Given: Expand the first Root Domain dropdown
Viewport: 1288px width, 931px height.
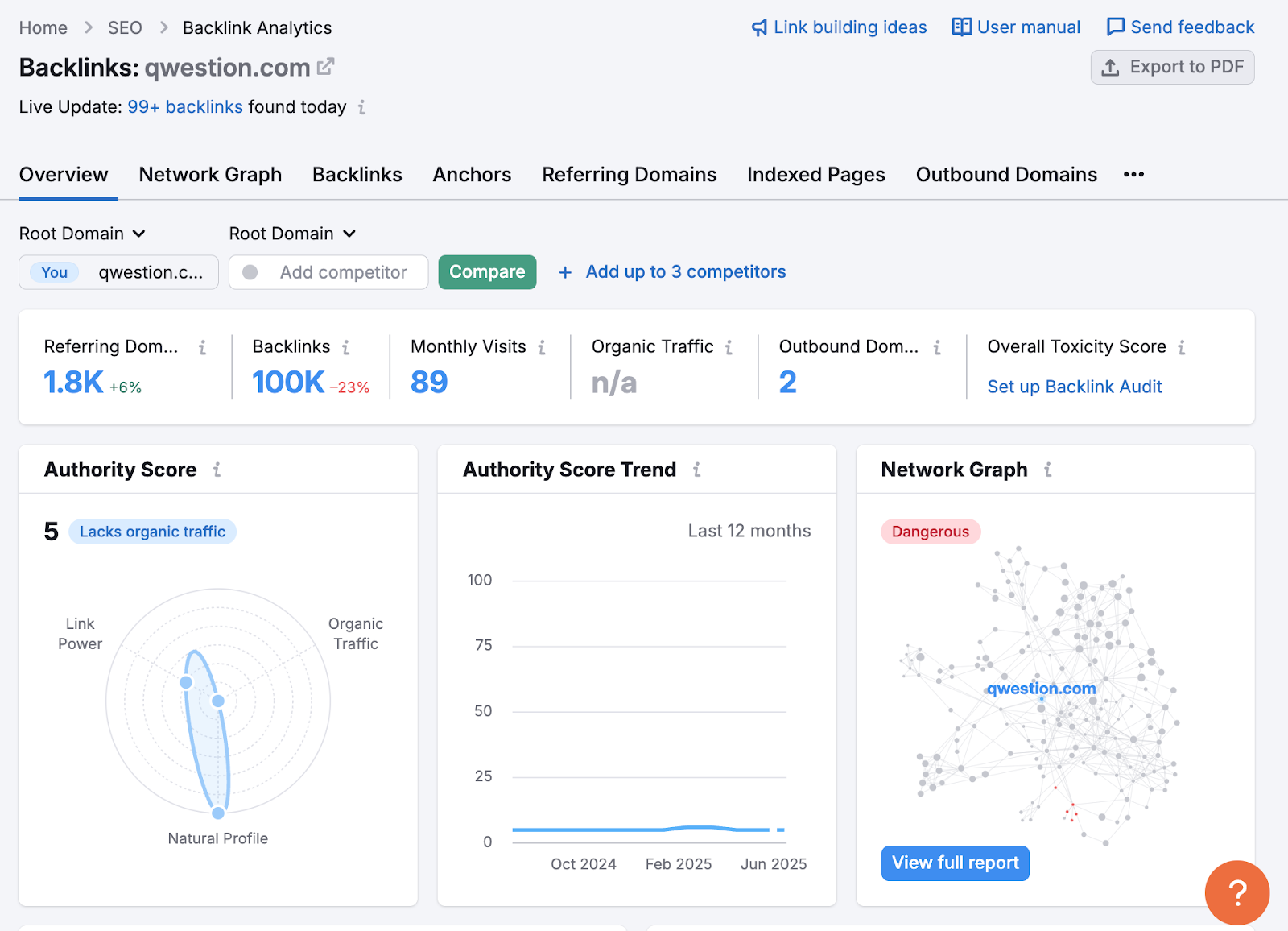Looking at the screenshot, I should tap(82, 234).
